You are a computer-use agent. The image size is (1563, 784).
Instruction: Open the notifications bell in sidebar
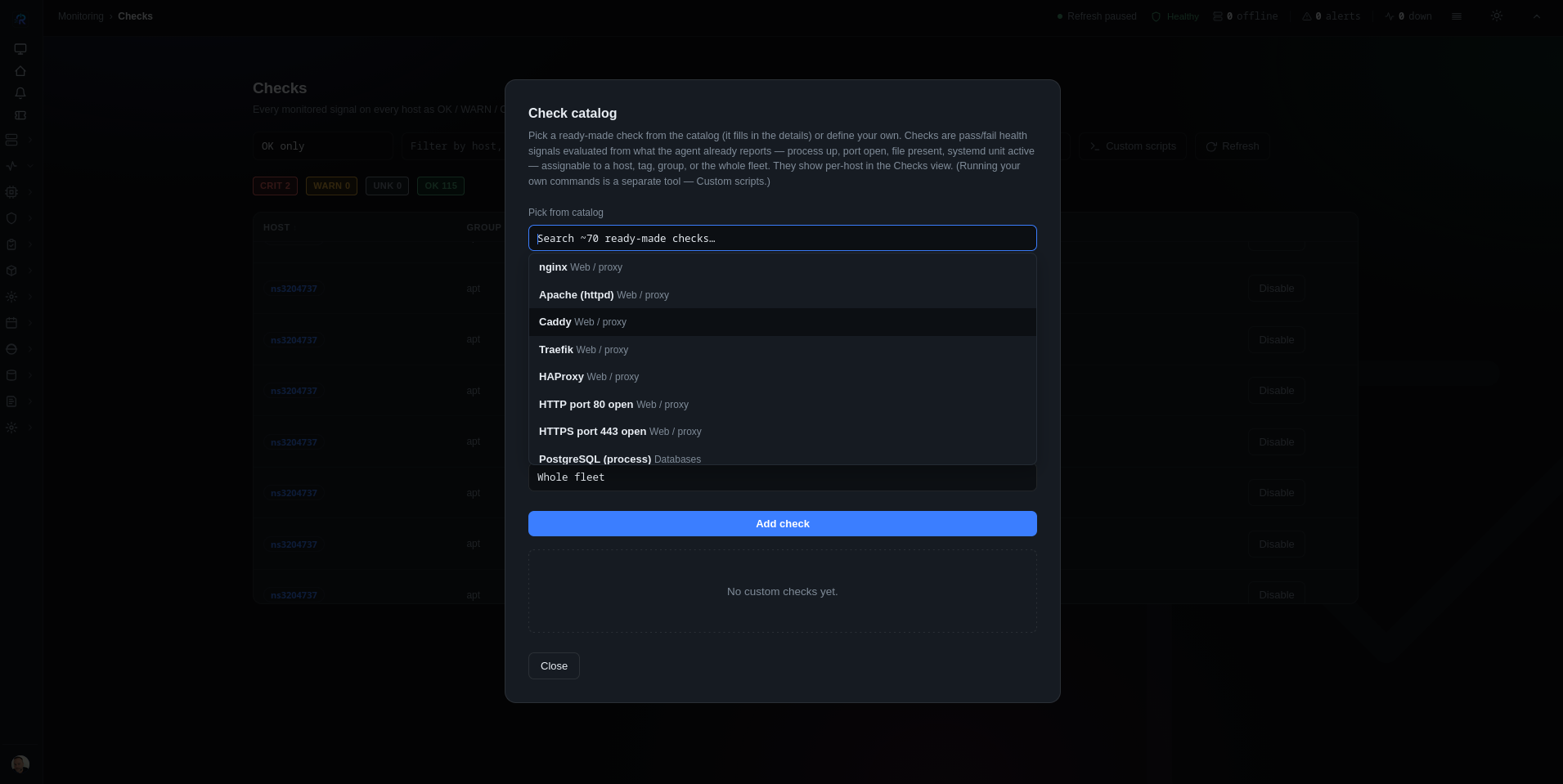20,93
